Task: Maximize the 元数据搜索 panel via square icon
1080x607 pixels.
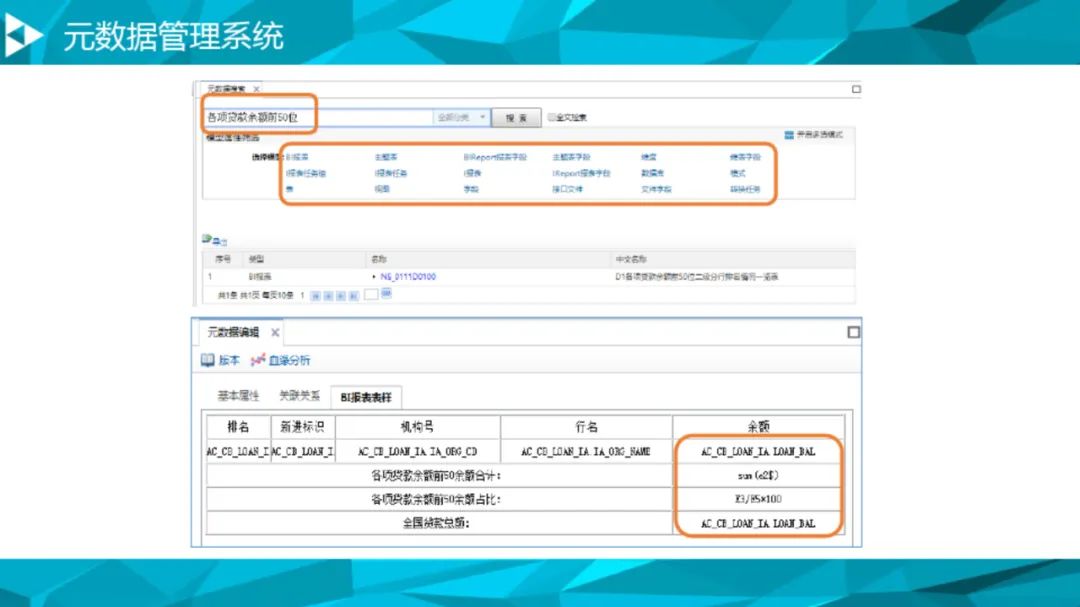Action: (856, 89)
